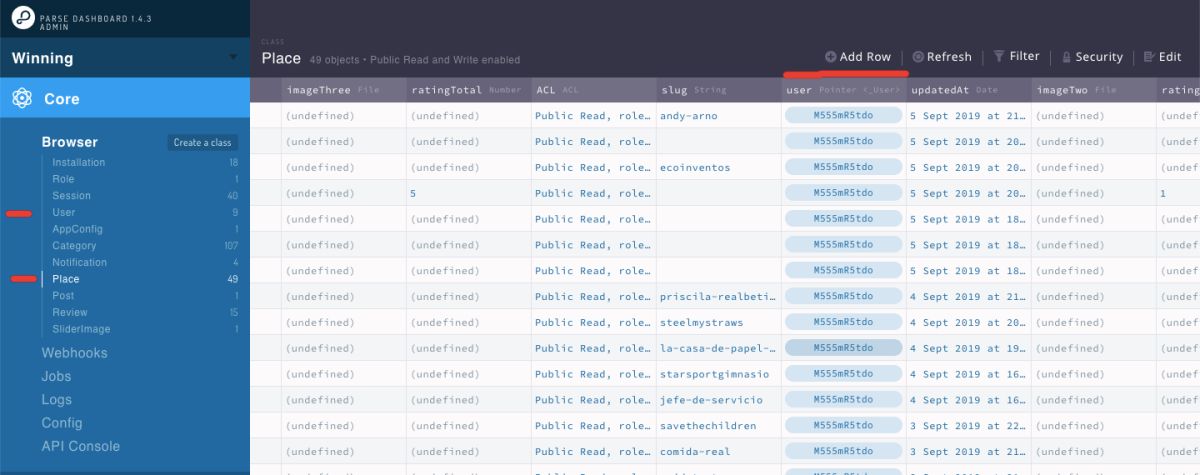Viewport: 1200px width, 475px height.
Task: Click the Security padlock icon
Action: tap(1066, 57)
